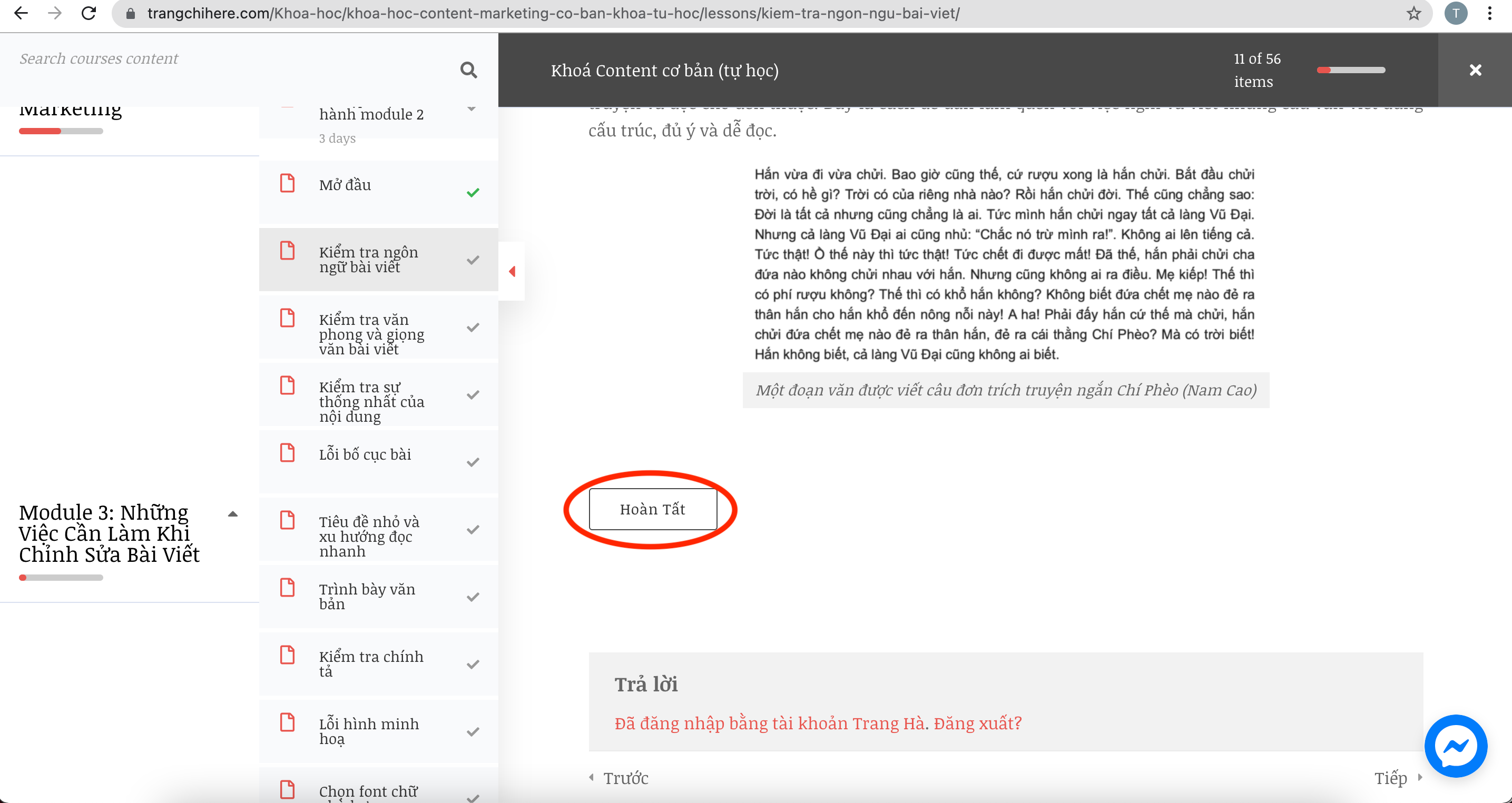Viewport: 1512px width, 803px height.
Task: Open lesson hành module 2
Action: pyautogui.click(x=371, y=114)
